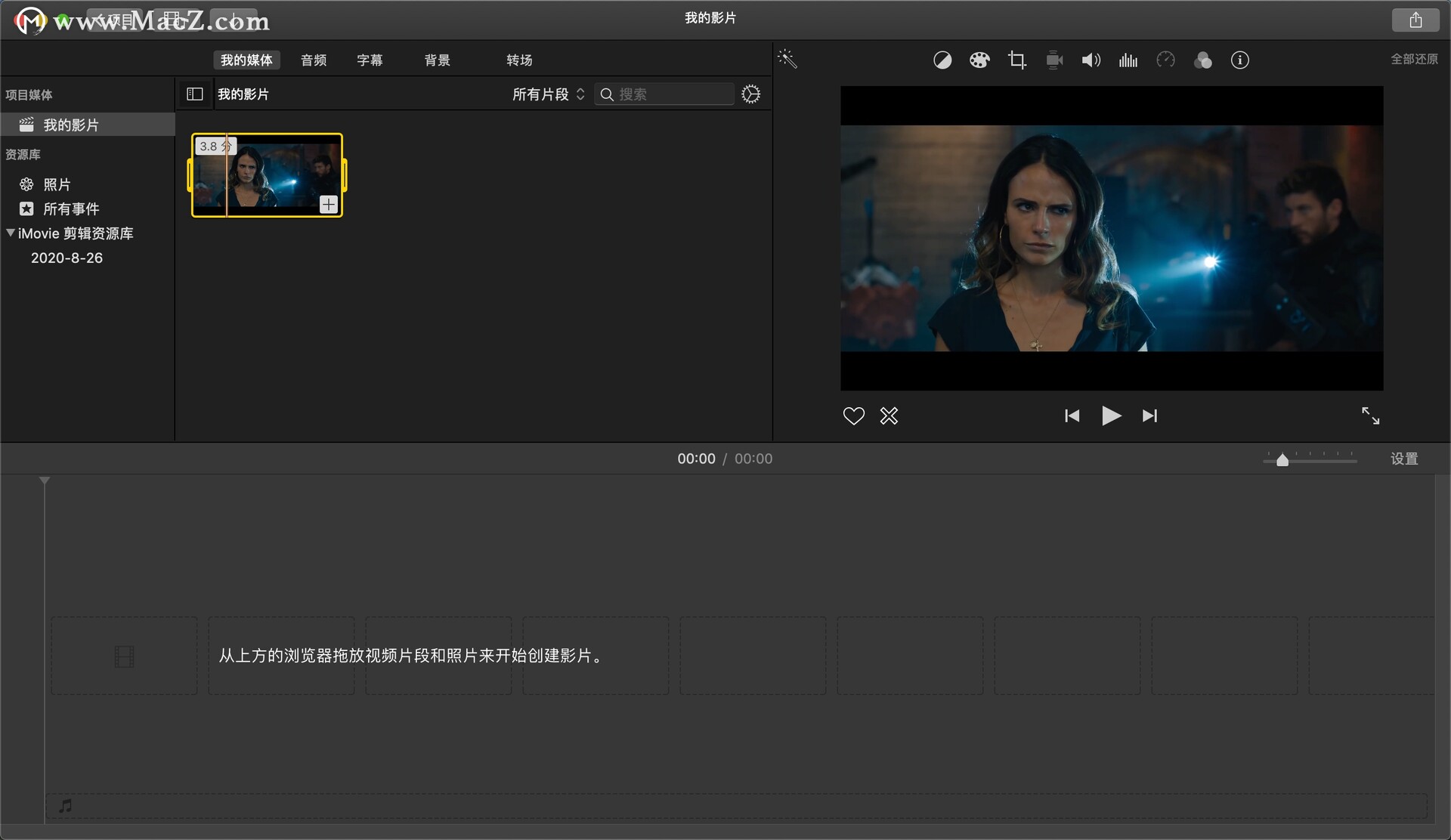Show the clip information panel
This screenshot has height=840, width=1451.
(x=1239, y=60)
